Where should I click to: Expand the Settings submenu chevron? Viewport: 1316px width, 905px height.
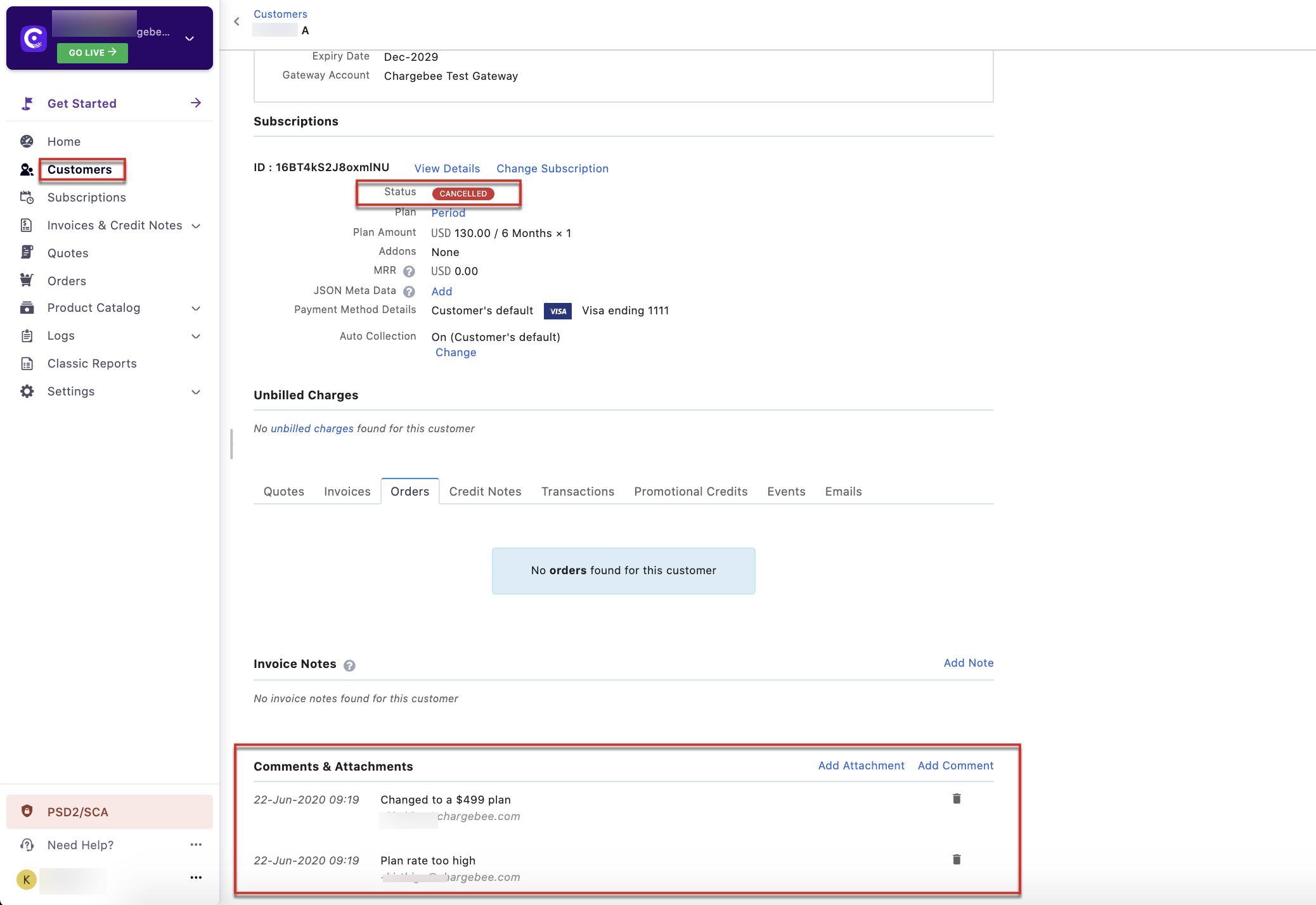click(196, 392)
